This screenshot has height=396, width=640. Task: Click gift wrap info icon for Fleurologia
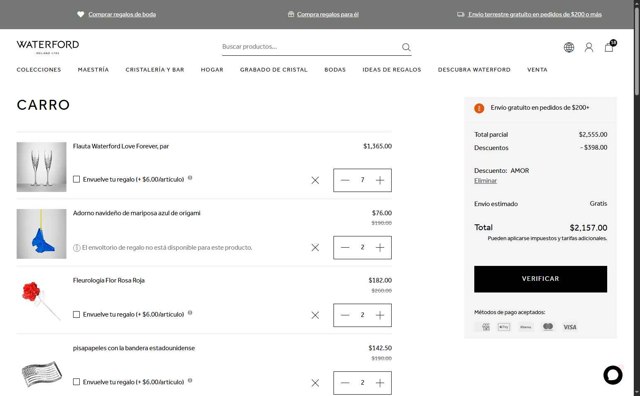coord(190,313)
